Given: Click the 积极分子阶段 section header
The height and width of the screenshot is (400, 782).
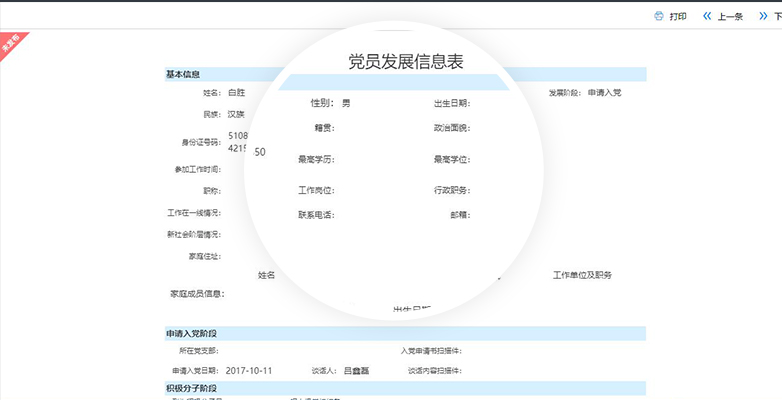Looking at the screenshot, I should coord(191,388).
